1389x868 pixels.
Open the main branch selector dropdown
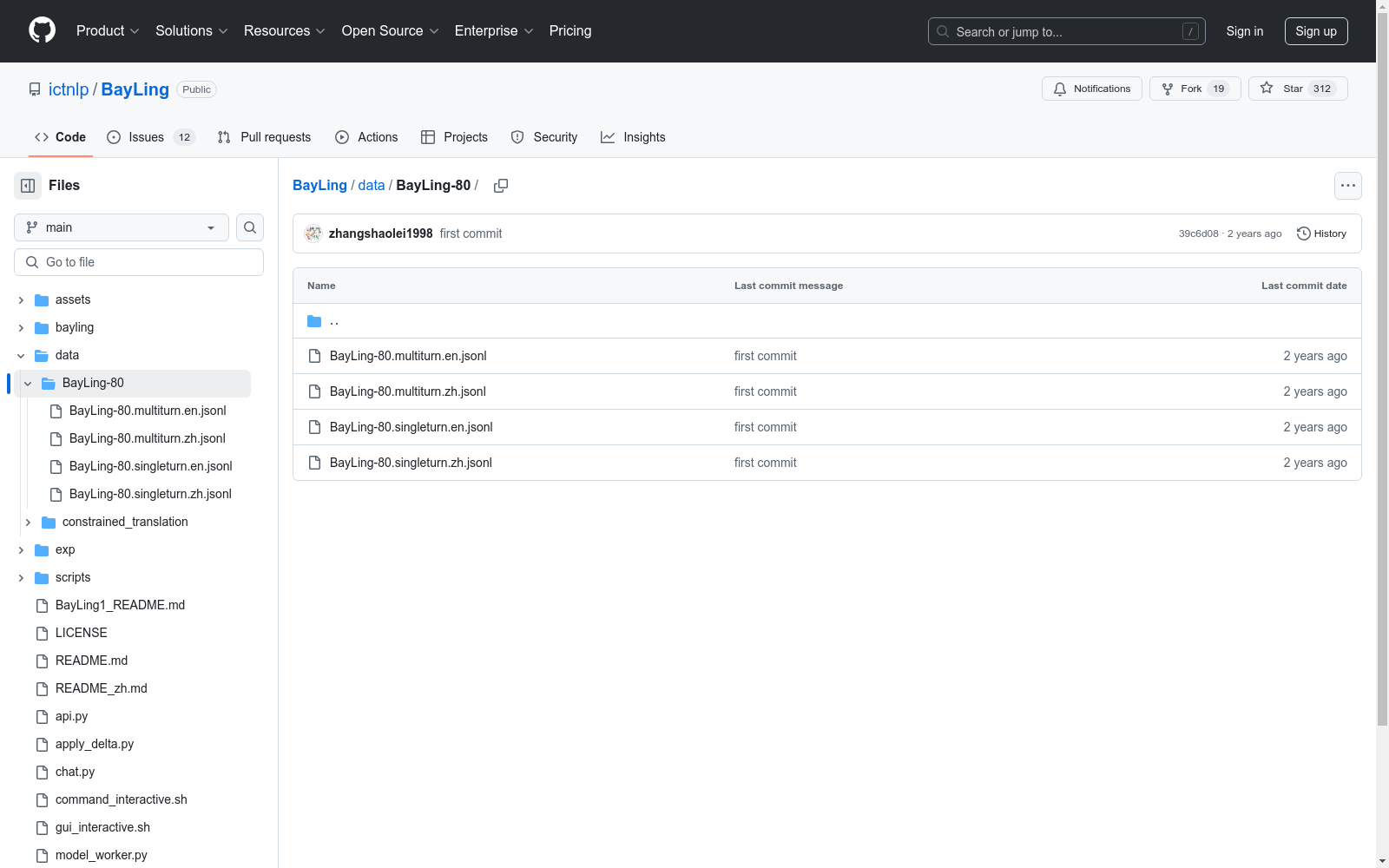(122, 227)
